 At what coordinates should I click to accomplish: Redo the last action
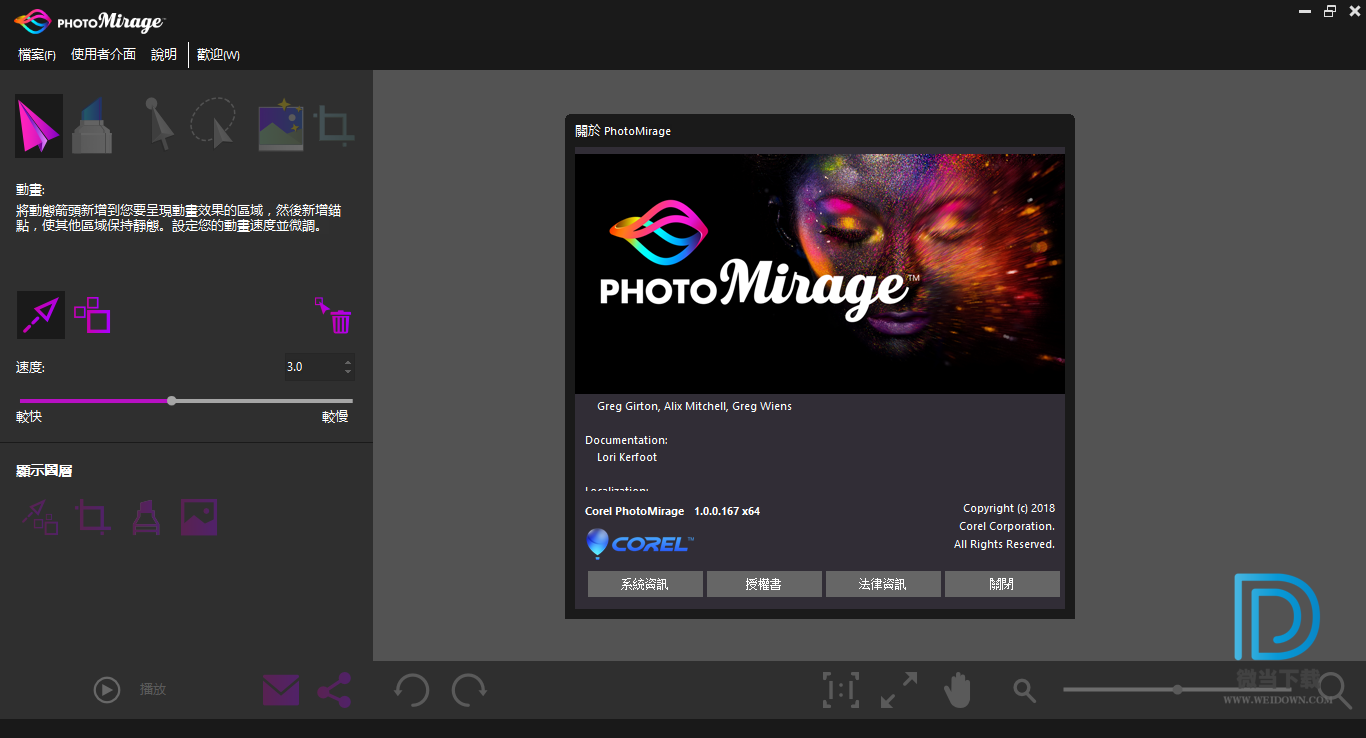(x=469, y=690)
